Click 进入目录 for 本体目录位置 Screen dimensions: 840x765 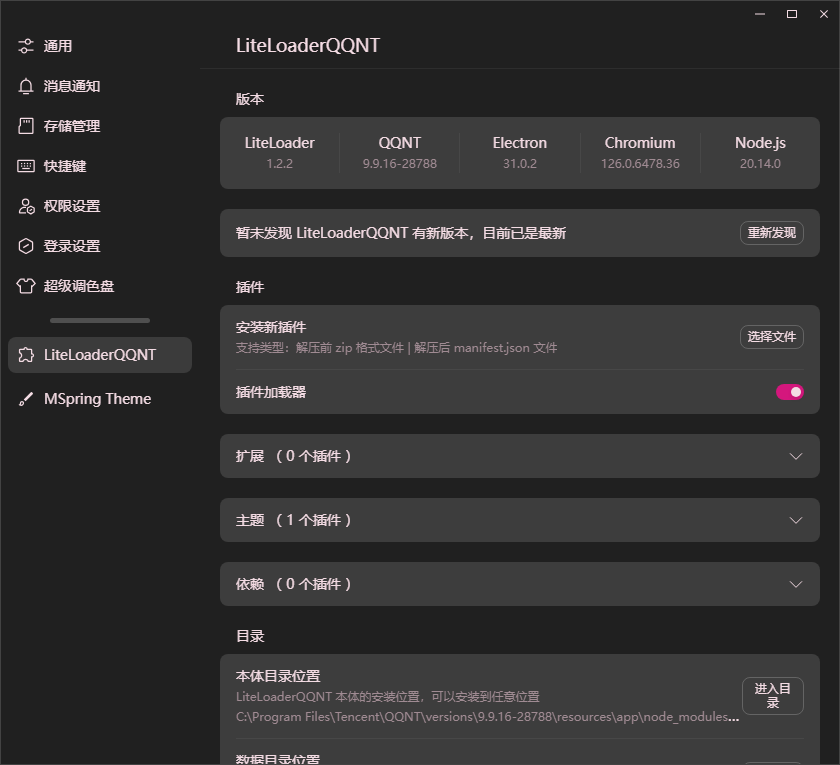tap(772, 696)
